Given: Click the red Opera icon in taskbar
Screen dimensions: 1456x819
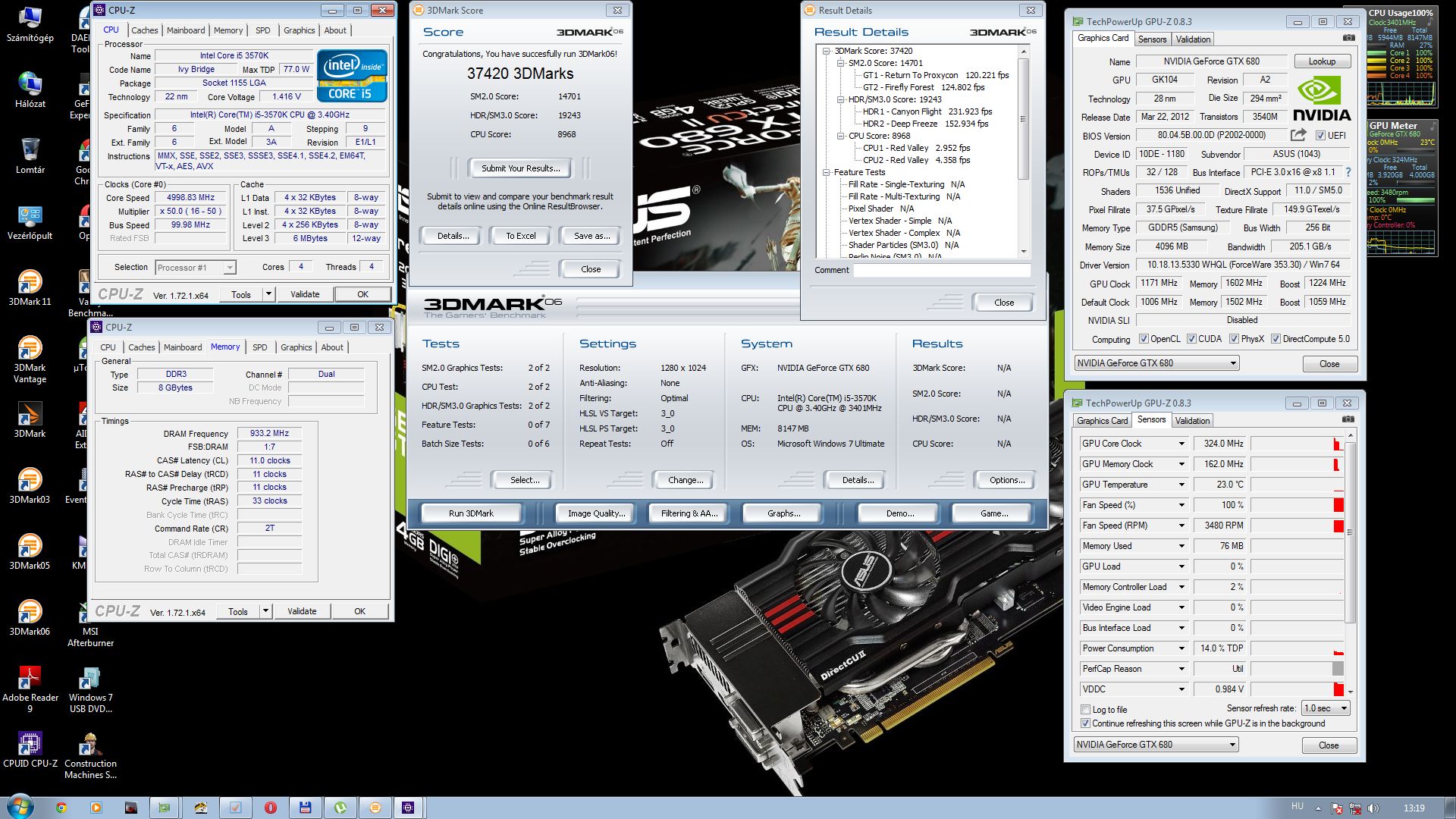Looking at the screenshot, I should [x=270, y=808].
